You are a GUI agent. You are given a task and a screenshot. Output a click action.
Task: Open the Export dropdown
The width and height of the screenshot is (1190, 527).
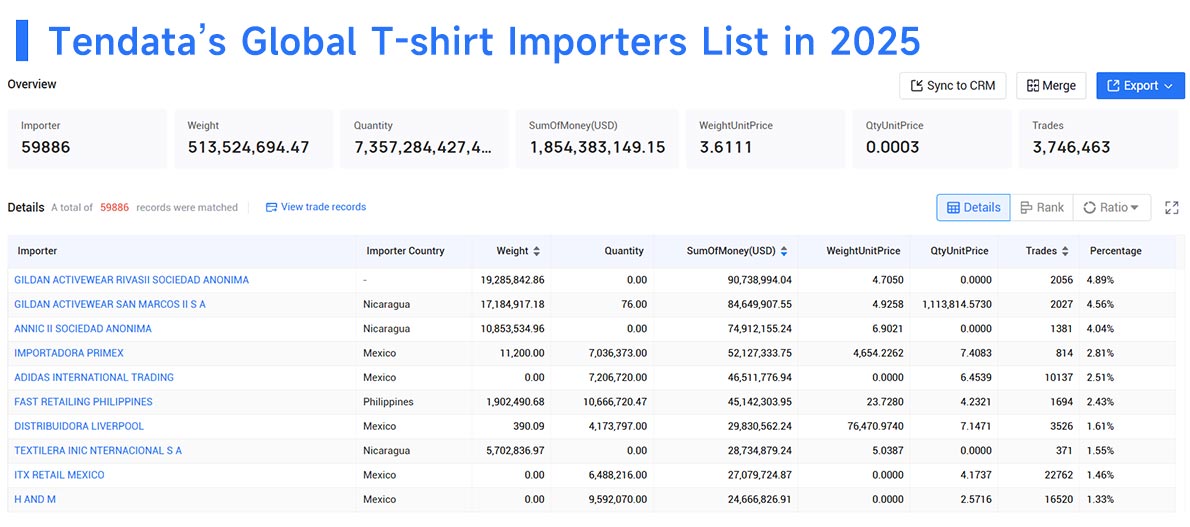tap(1140, 86)
